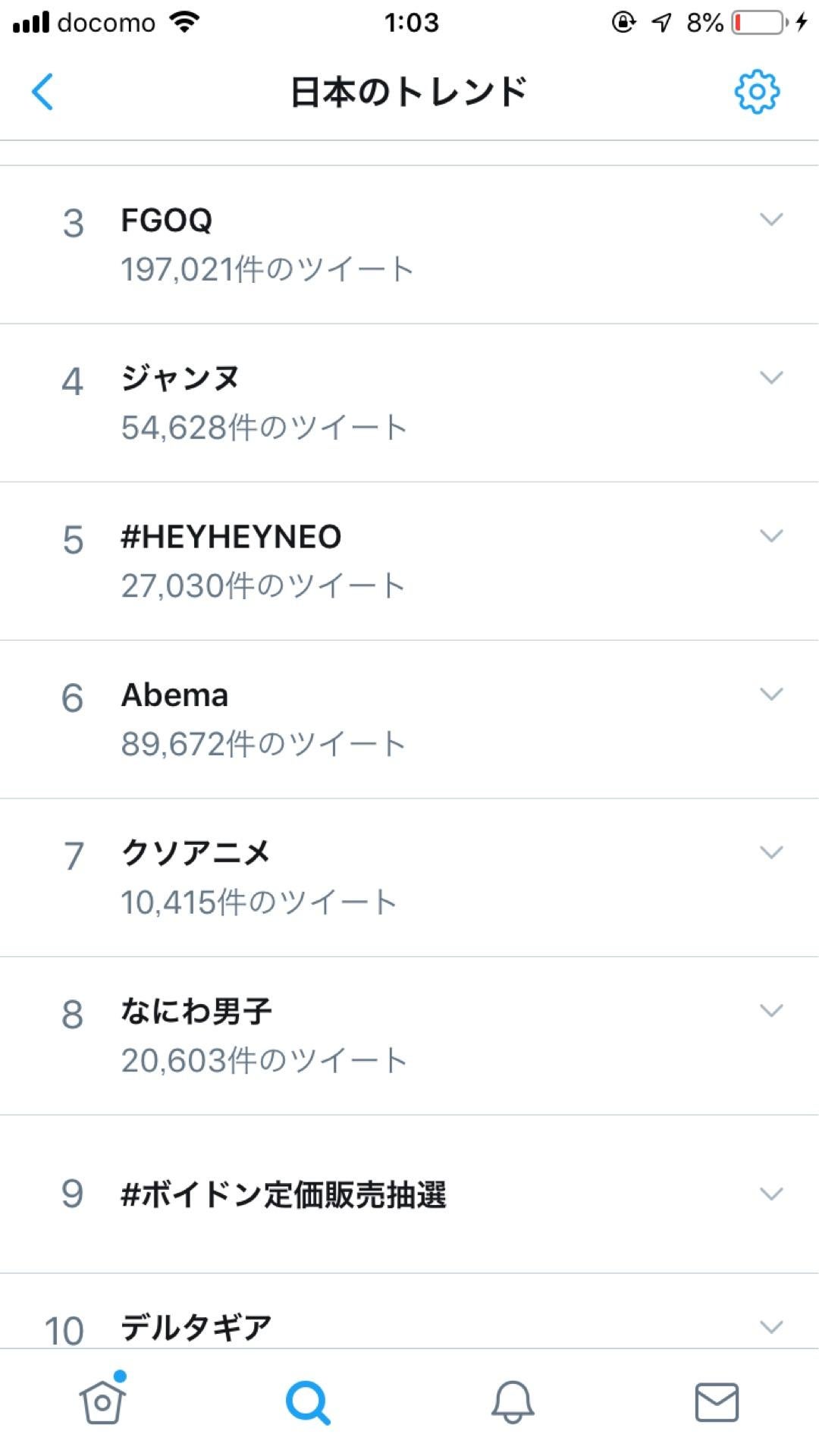Open trend settings gear icon
This screenshot has height=1456, width=819.
coord(757,92)
